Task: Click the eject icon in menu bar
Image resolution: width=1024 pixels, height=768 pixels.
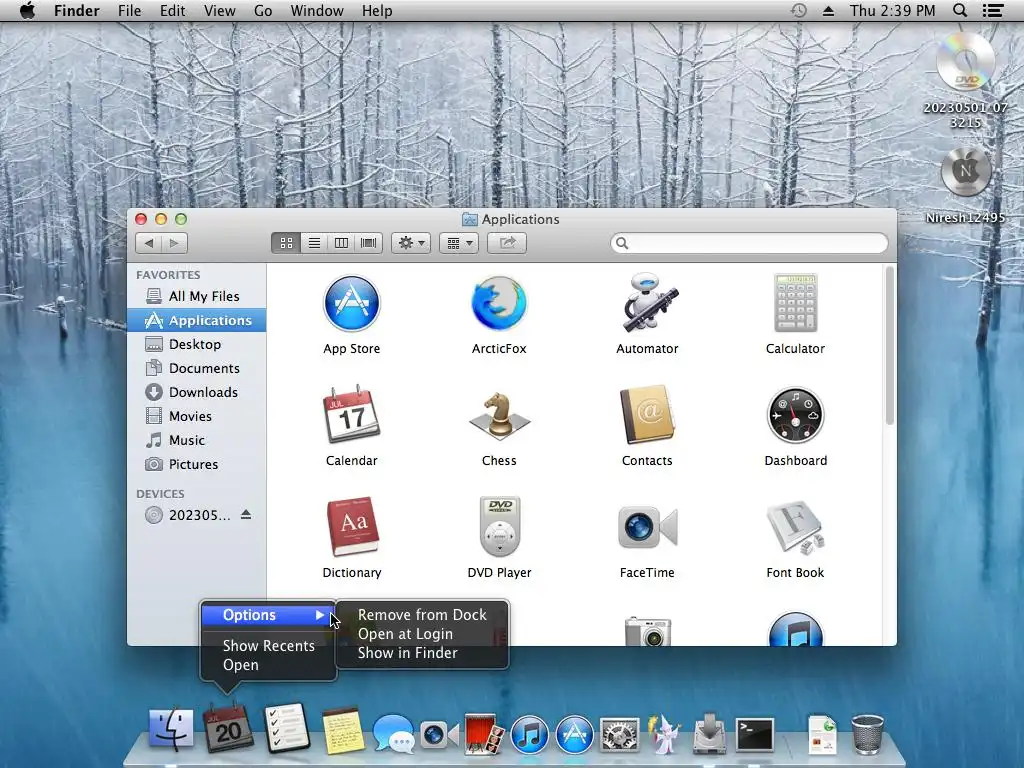Action: tap(828, 11)
